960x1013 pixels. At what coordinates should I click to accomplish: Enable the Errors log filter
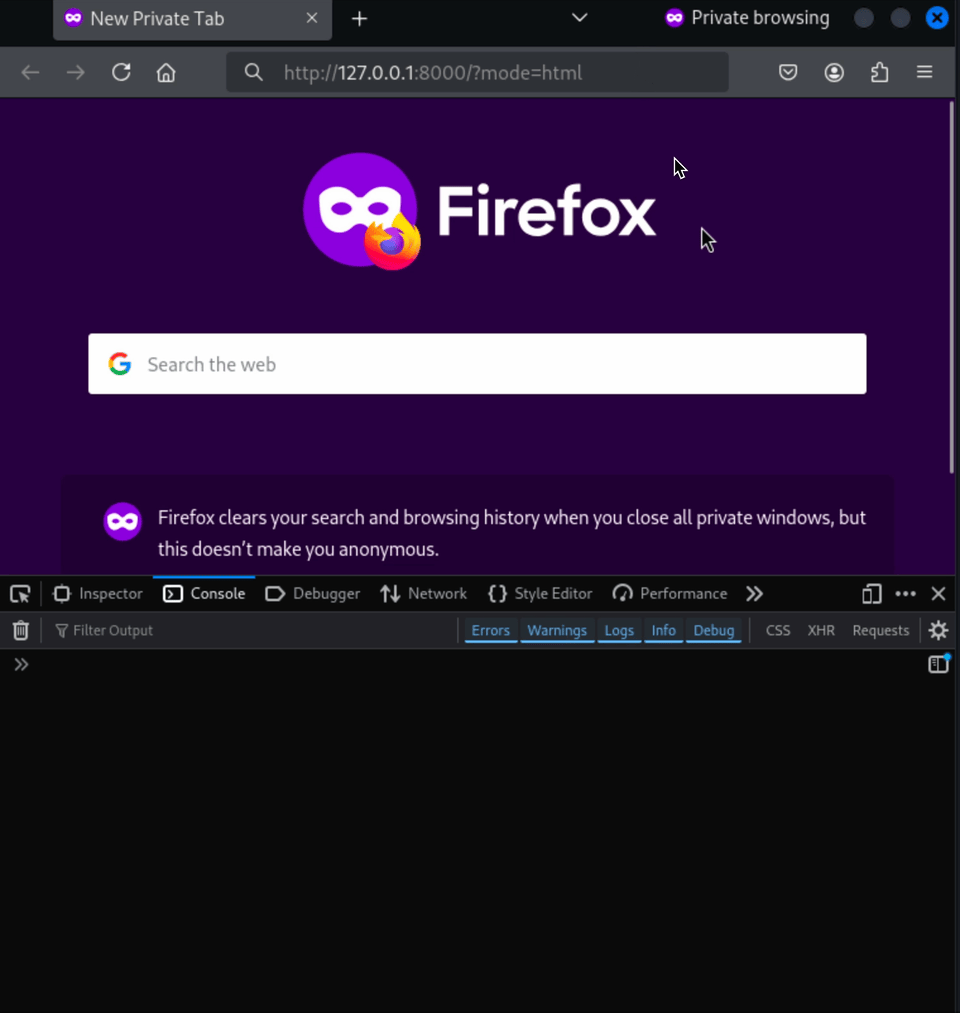490,630
